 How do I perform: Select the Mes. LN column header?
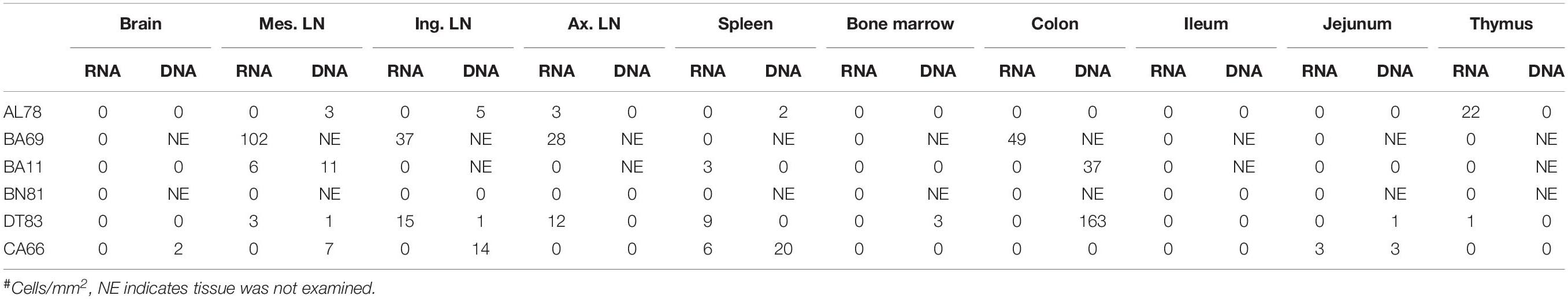[292, 24]
